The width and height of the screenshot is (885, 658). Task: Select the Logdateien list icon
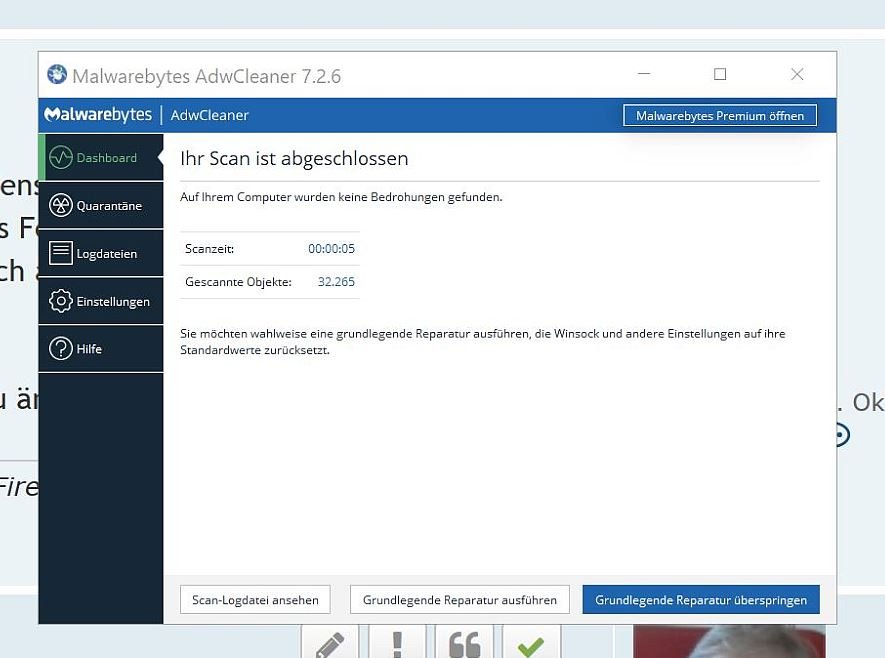pos(61,254)
